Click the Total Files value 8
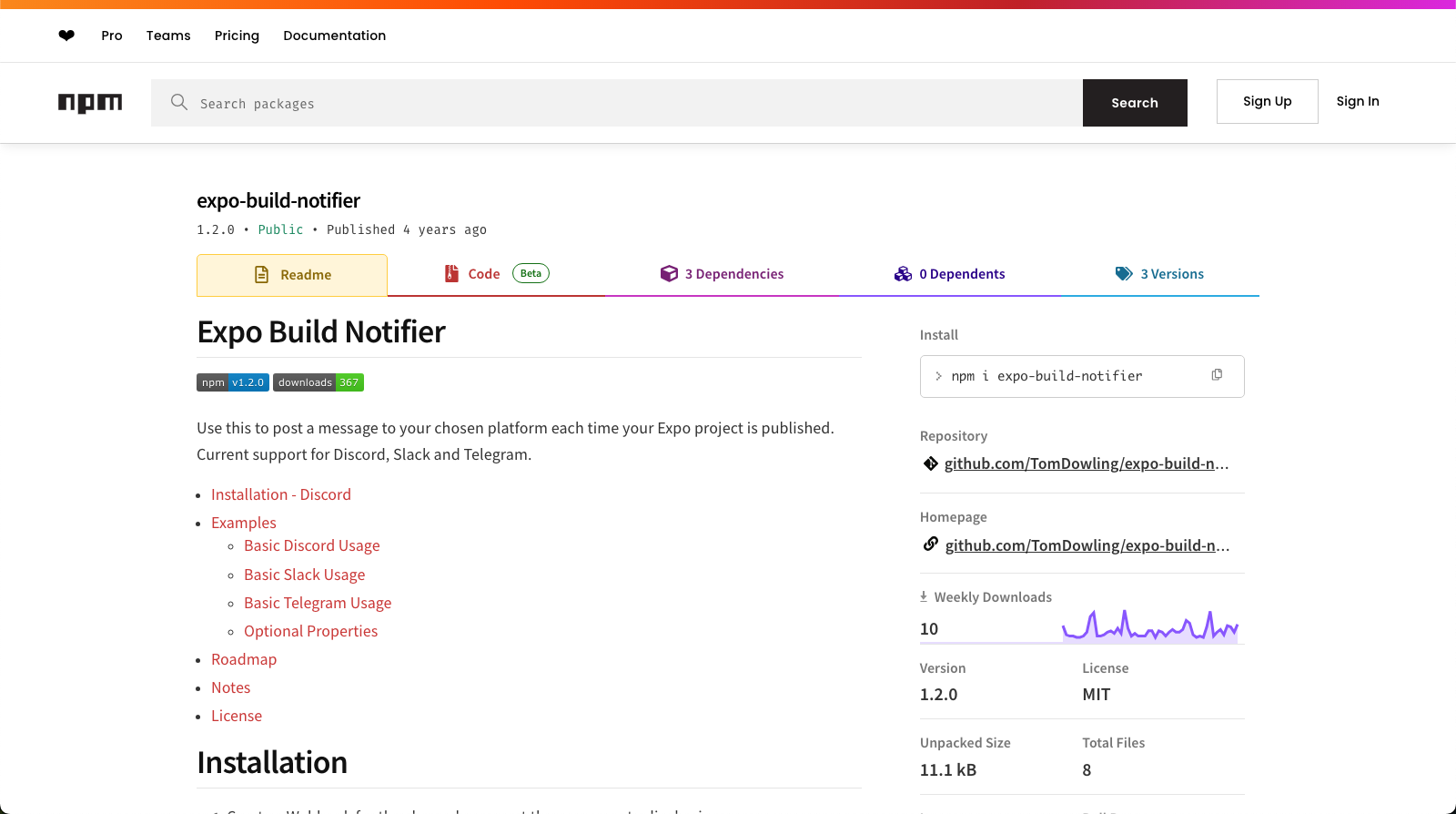Viewport: 1456px width, 814px height. point(1087,769)
